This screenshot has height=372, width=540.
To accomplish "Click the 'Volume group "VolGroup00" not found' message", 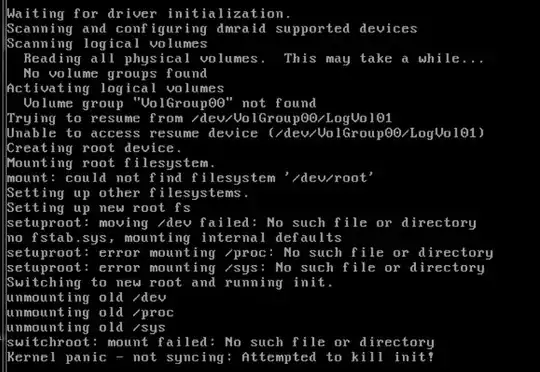I will point(170,104).
